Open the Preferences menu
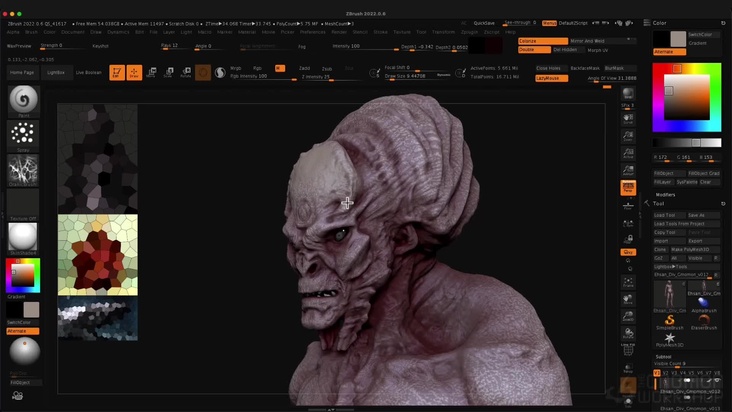This screenshot has height=412, width=732. 312,32
